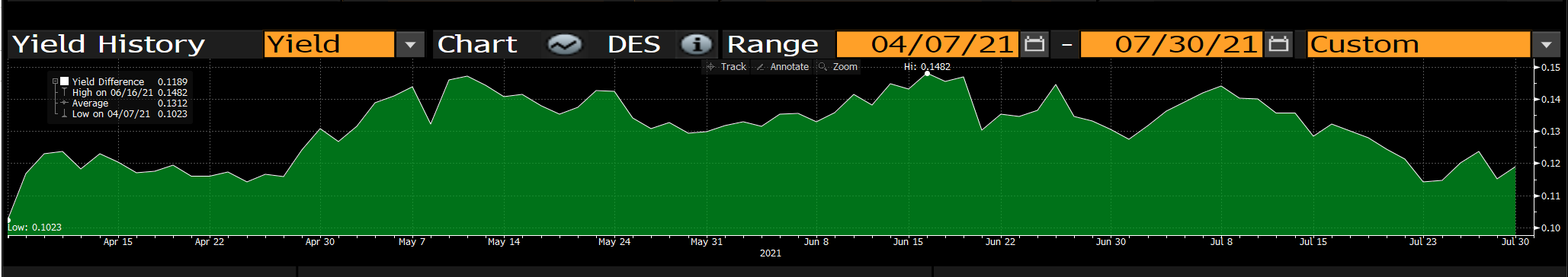The image size is (1568, 277).
Task: Open end date calendar picker icon
Action: coord(1278,44)
